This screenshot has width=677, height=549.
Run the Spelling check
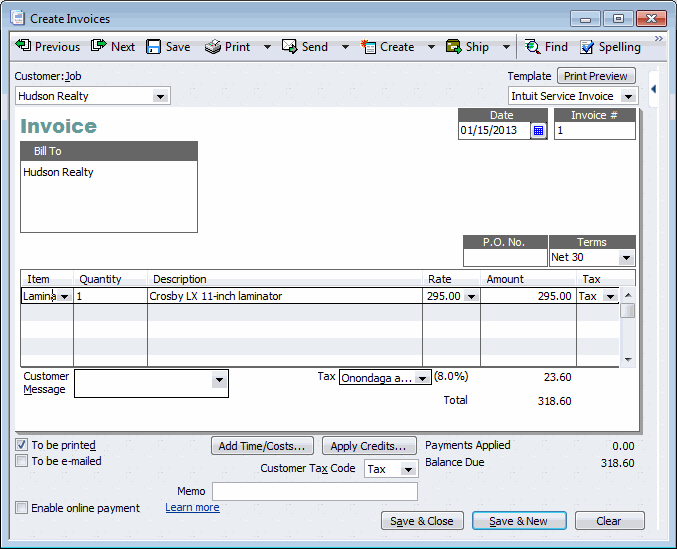point(610,47)
